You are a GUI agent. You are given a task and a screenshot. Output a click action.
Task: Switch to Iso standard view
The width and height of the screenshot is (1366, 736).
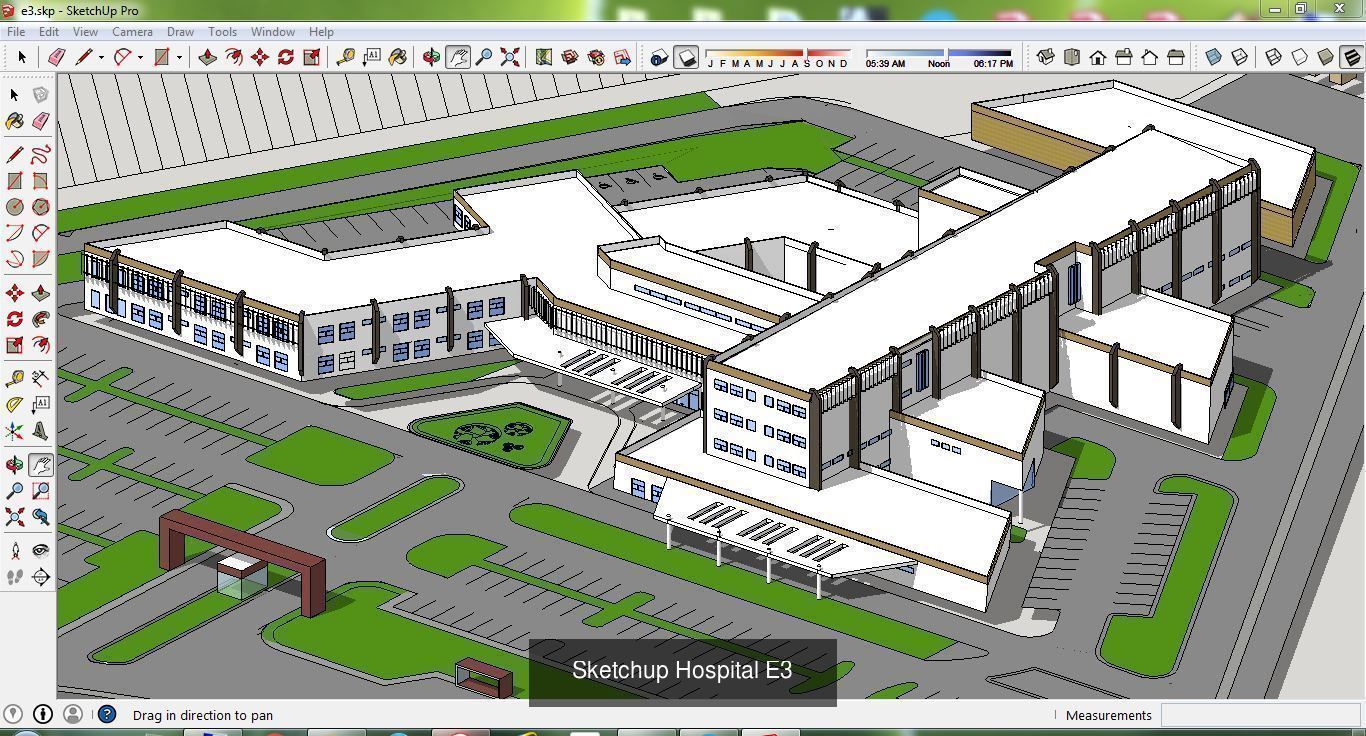pos(1046,57)
